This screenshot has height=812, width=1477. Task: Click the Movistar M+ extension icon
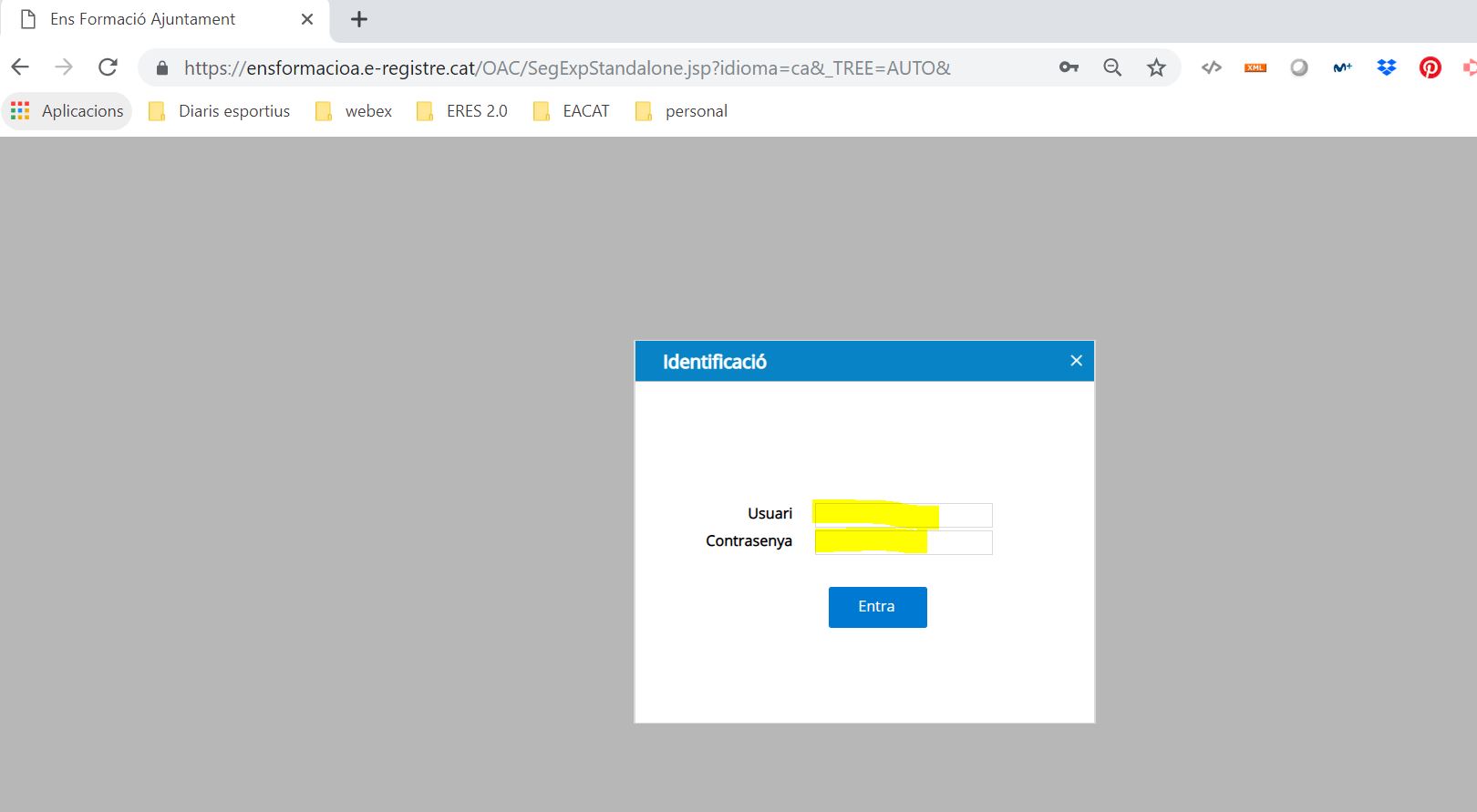pyautogui.click(x=1342, y=67)
